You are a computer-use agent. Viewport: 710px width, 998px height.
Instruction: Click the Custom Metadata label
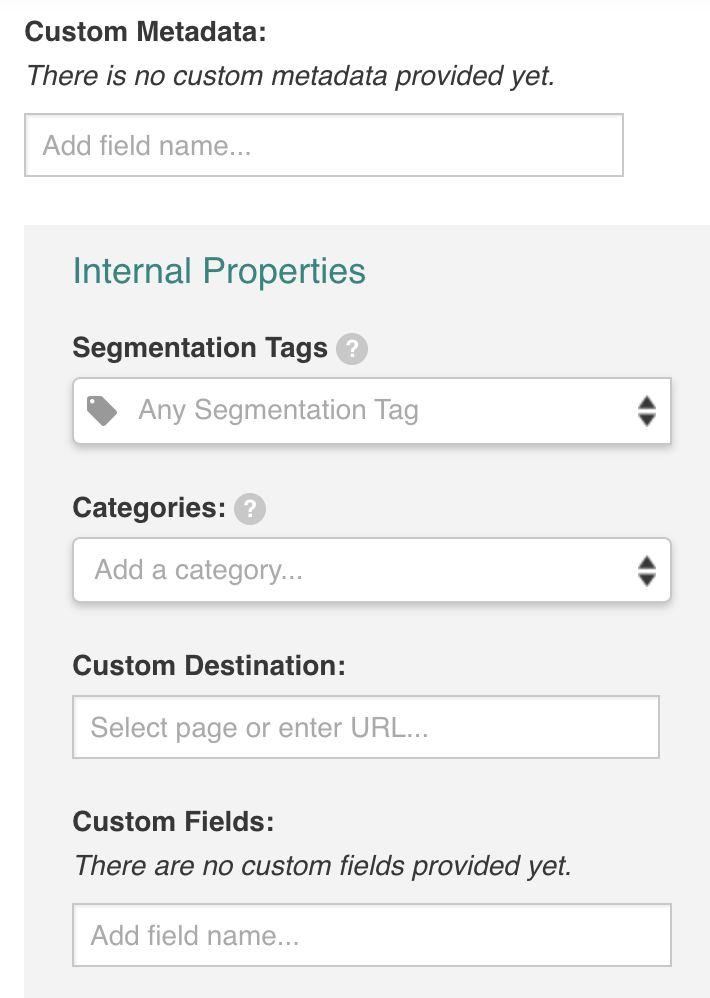tap(146, 32)
